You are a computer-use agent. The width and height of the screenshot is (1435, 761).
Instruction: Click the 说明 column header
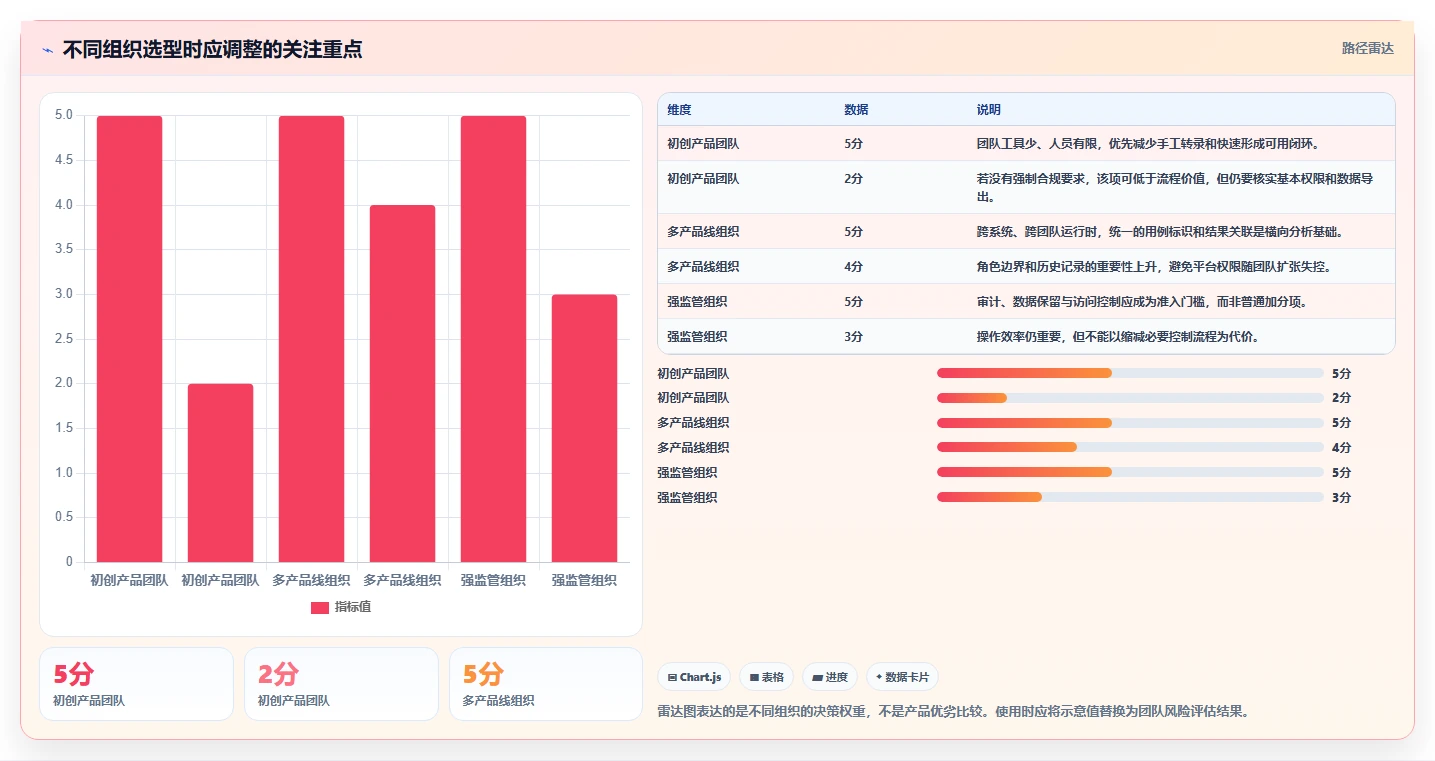[989, 110]
